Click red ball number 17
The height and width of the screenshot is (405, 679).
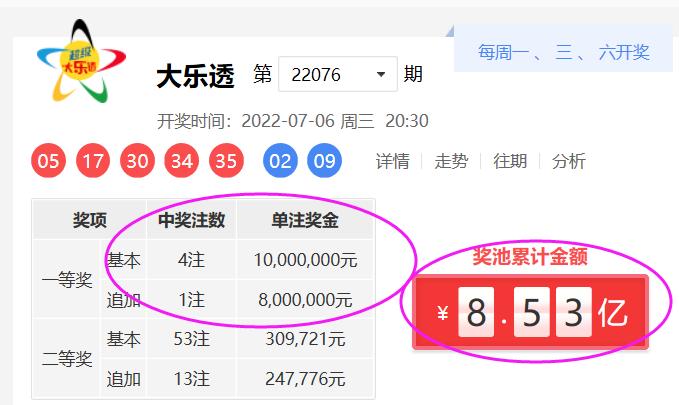[x=93, y=161]
